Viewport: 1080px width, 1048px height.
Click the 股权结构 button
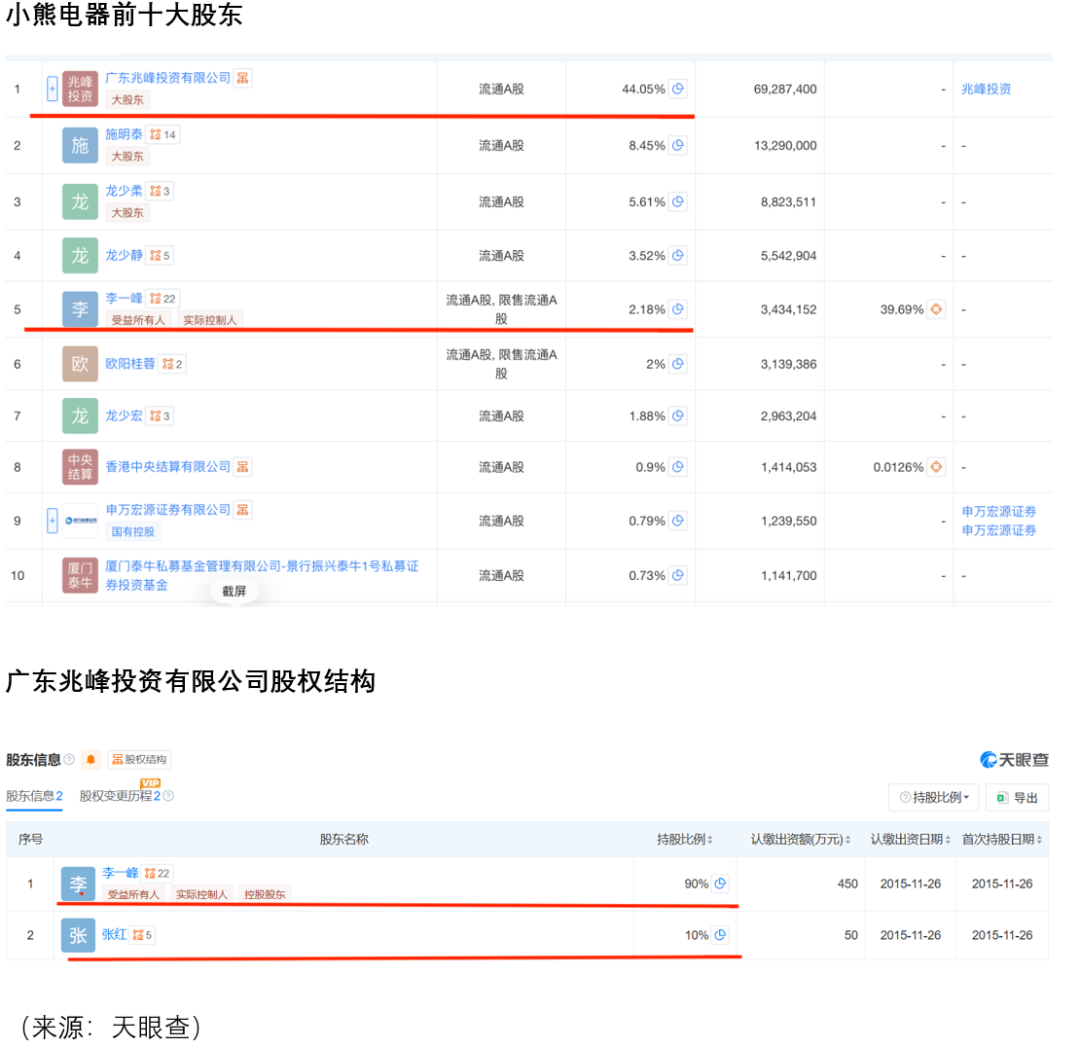click(139, 759)
